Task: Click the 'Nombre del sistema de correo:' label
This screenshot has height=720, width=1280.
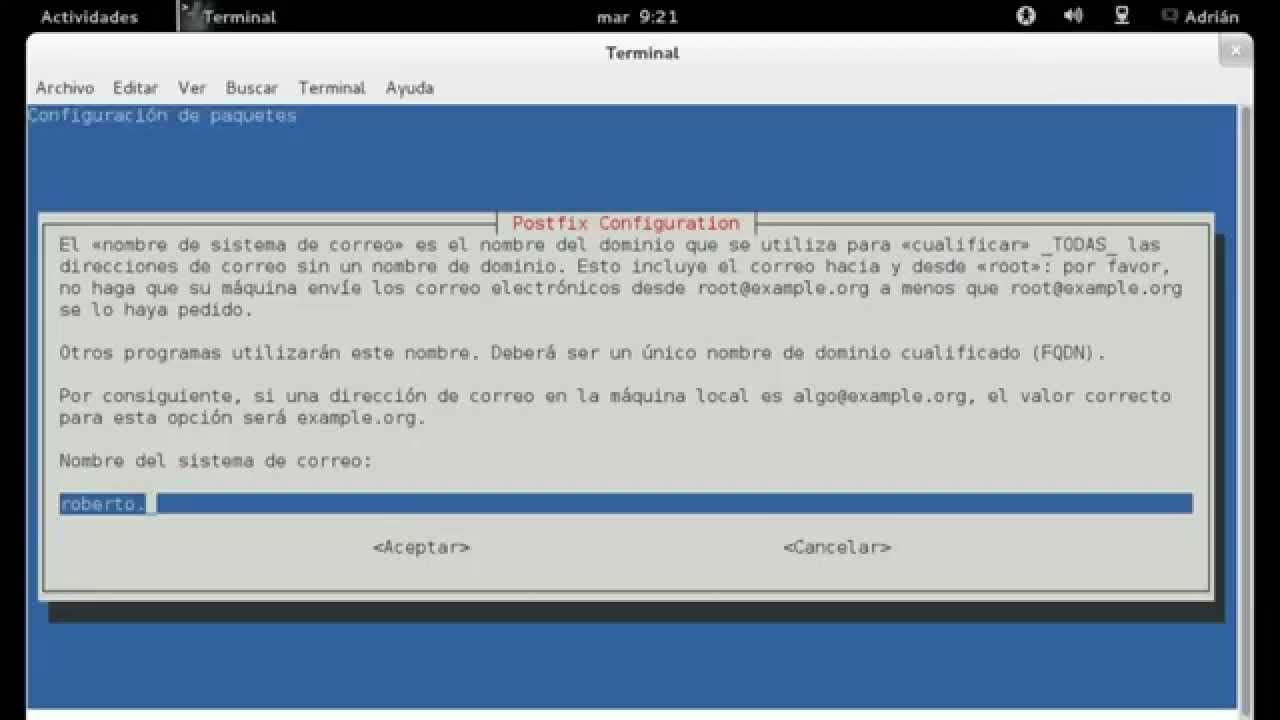Action: pyautogui.click(x=215, y=461)
